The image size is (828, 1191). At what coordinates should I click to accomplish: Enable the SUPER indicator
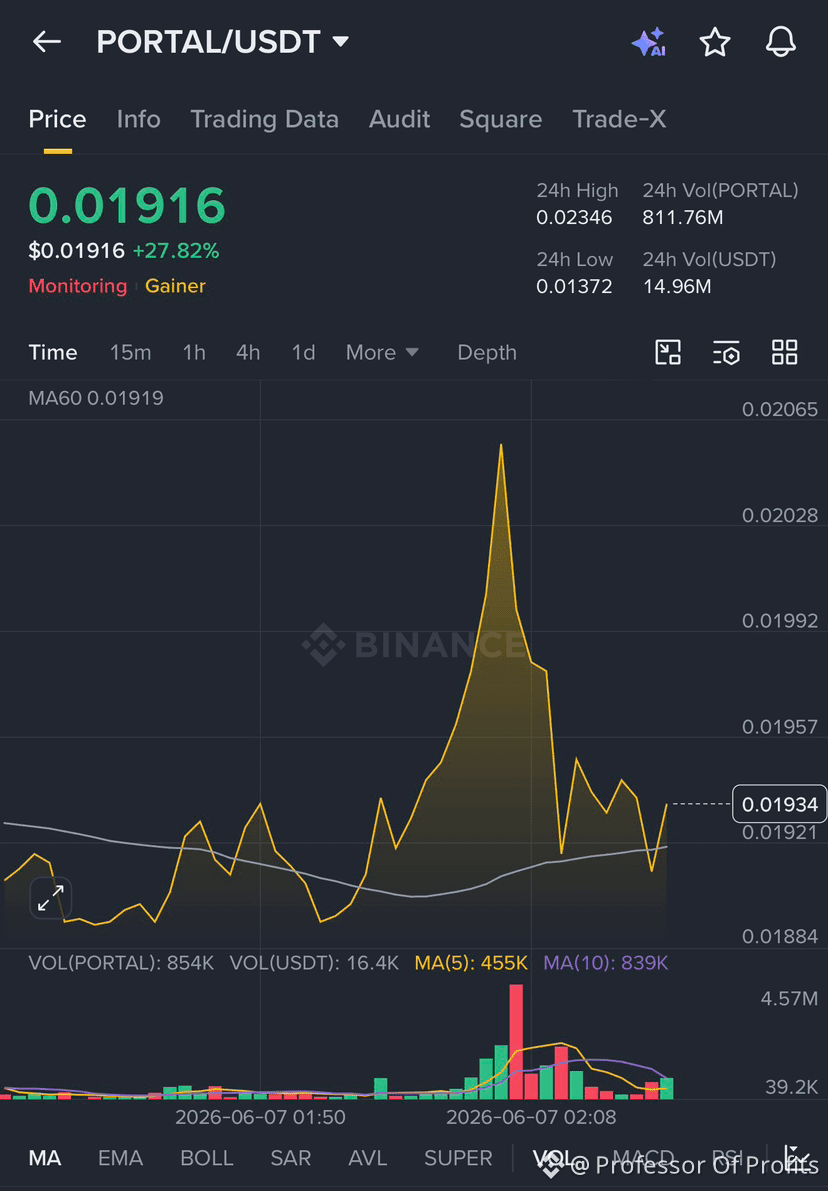pyautogui.click(x=458, y=1158)
